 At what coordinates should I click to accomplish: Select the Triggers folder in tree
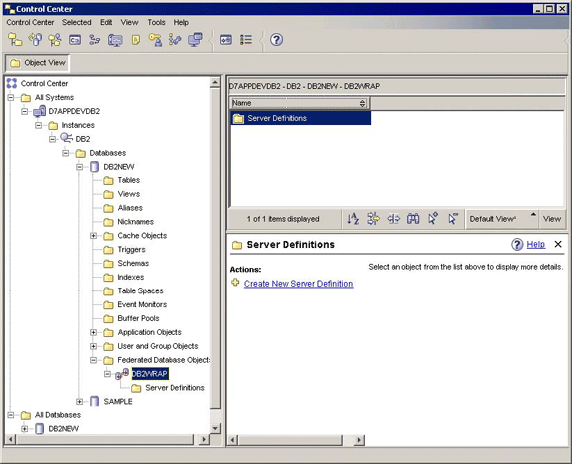131,250
